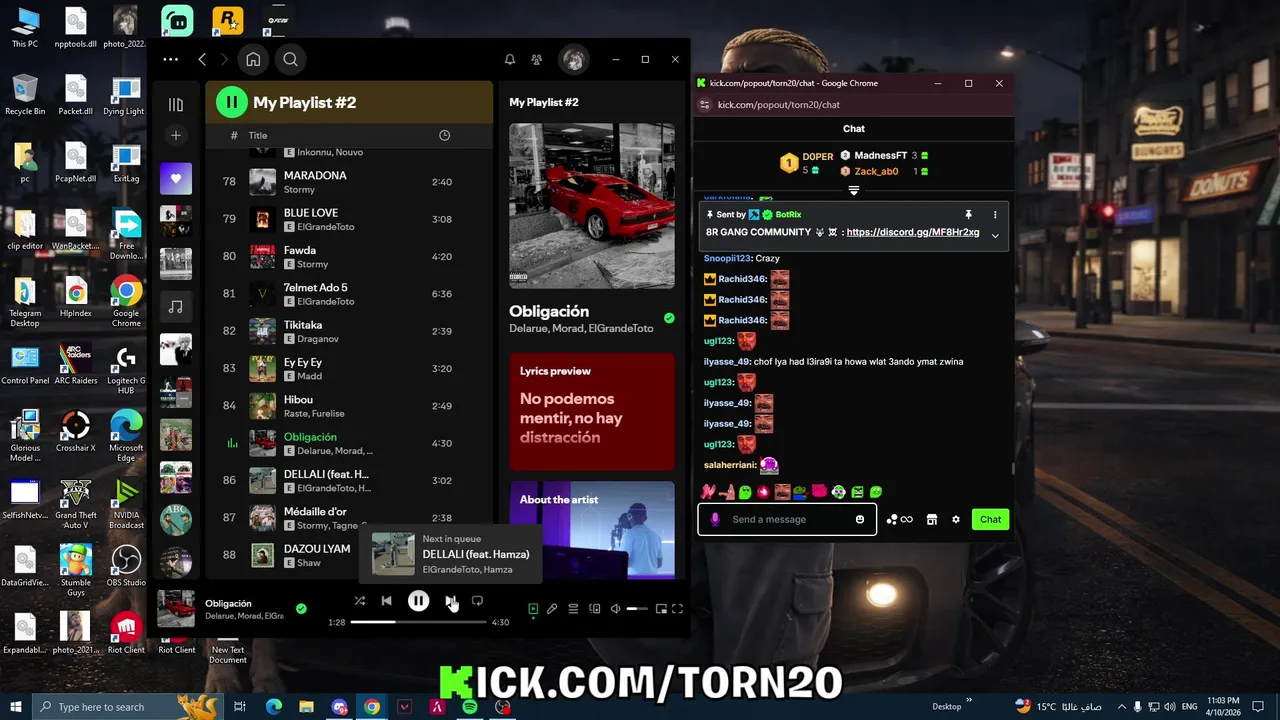Expand pinned BotRix message chevron
This screenshot has height=720, width=1280.
(x=995, y=235)
